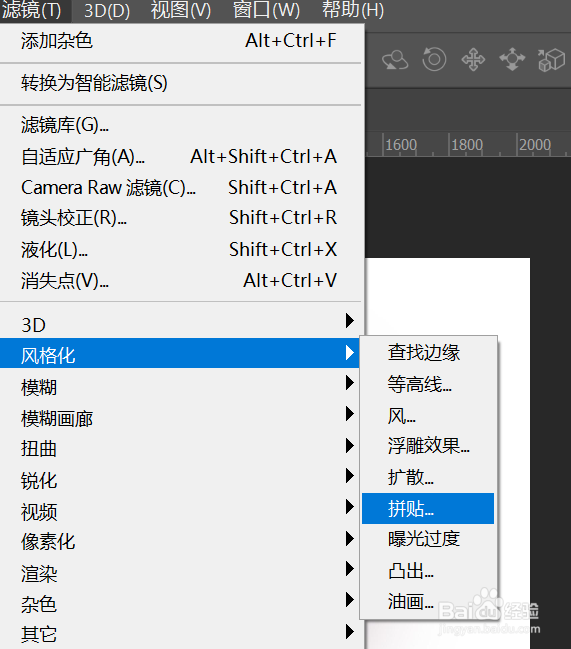The height and width of the screenshot is (649, 571).
Task: Select the 3D pan camera icon
Action: tap(473, 59)
